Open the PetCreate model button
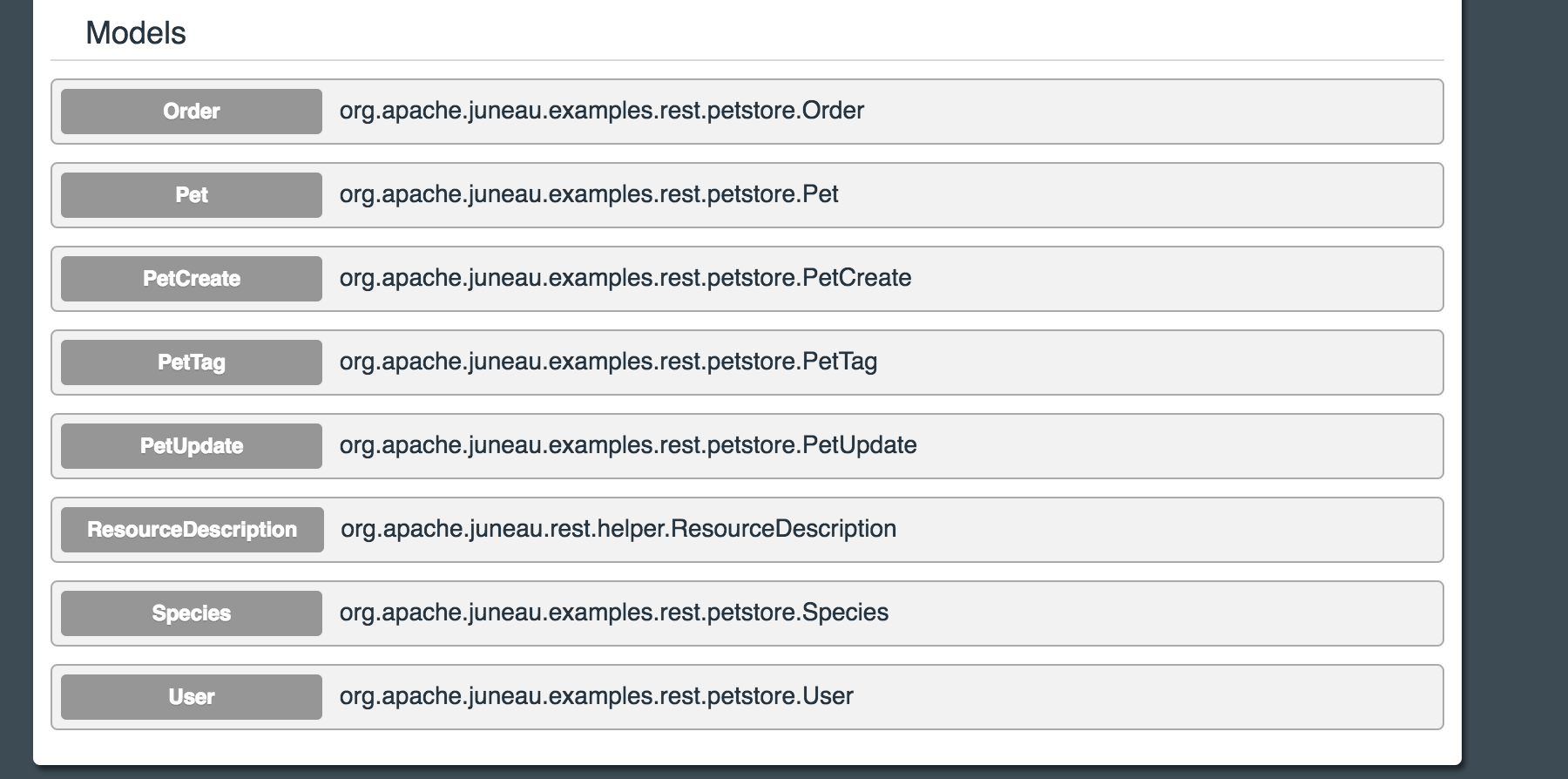The image size is (1568, 779). click(x=191, y=279)
